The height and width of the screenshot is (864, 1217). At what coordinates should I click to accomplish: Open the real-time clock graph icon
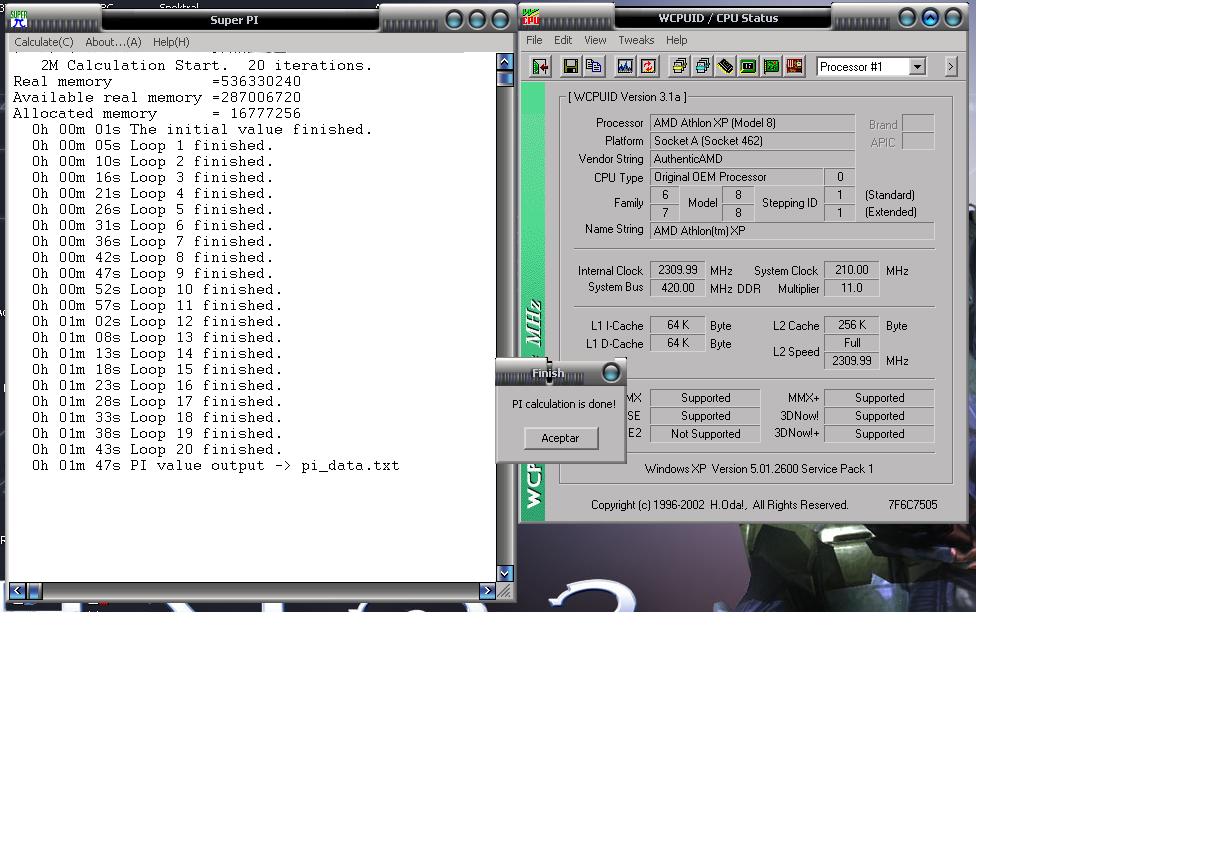pyautogui.click(x=625, y=67)
